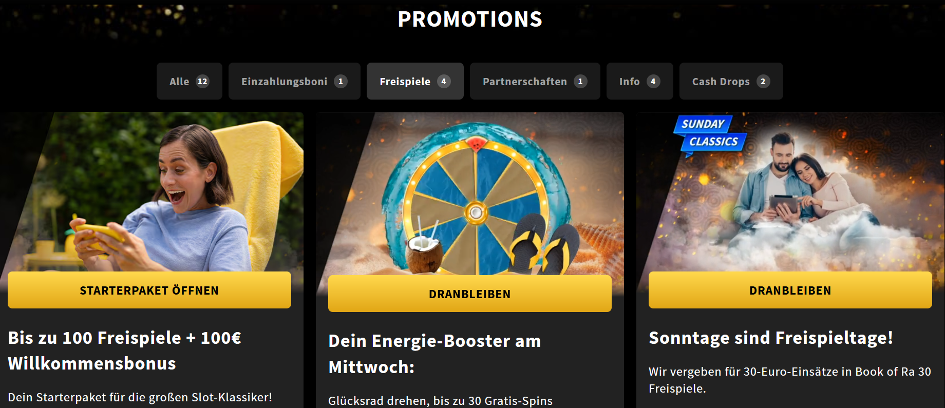Select the Partnerschaften tab
Viewport: 945px width, 408px height.
[x=535, y=81]
